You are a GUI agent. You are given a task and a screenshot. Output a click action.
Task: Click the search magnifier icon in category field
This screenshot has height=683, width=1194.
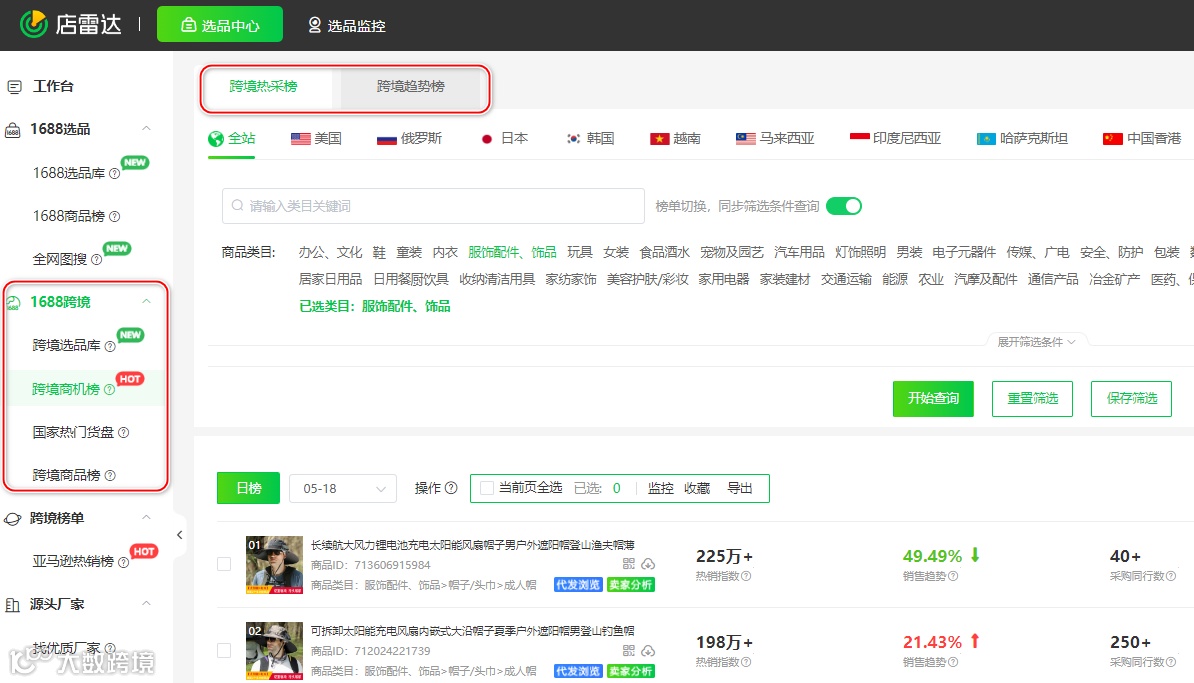pyautogui.click(x=238, y=206)
